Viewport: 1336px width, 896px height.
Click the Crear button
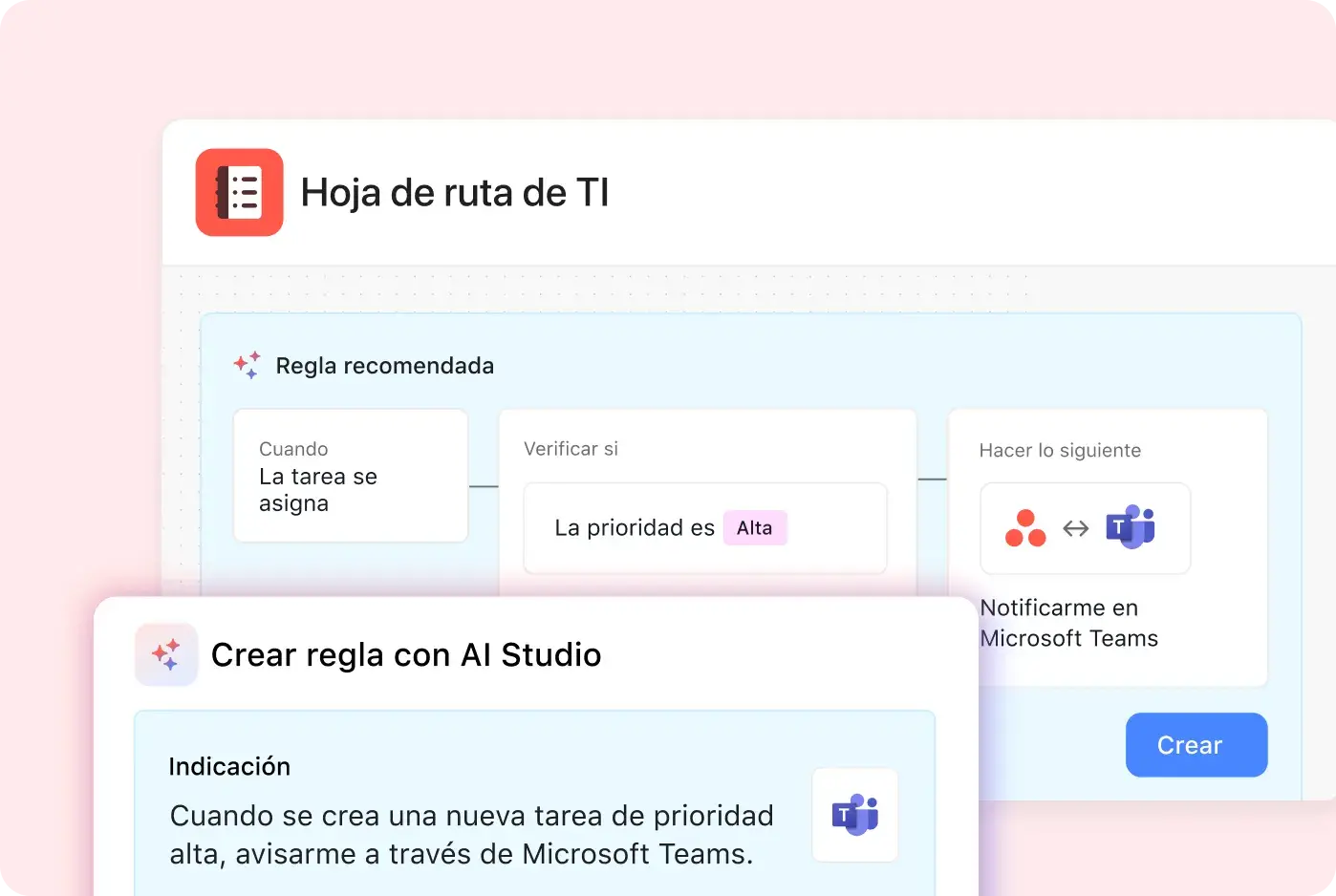[x=1196, y=745]
